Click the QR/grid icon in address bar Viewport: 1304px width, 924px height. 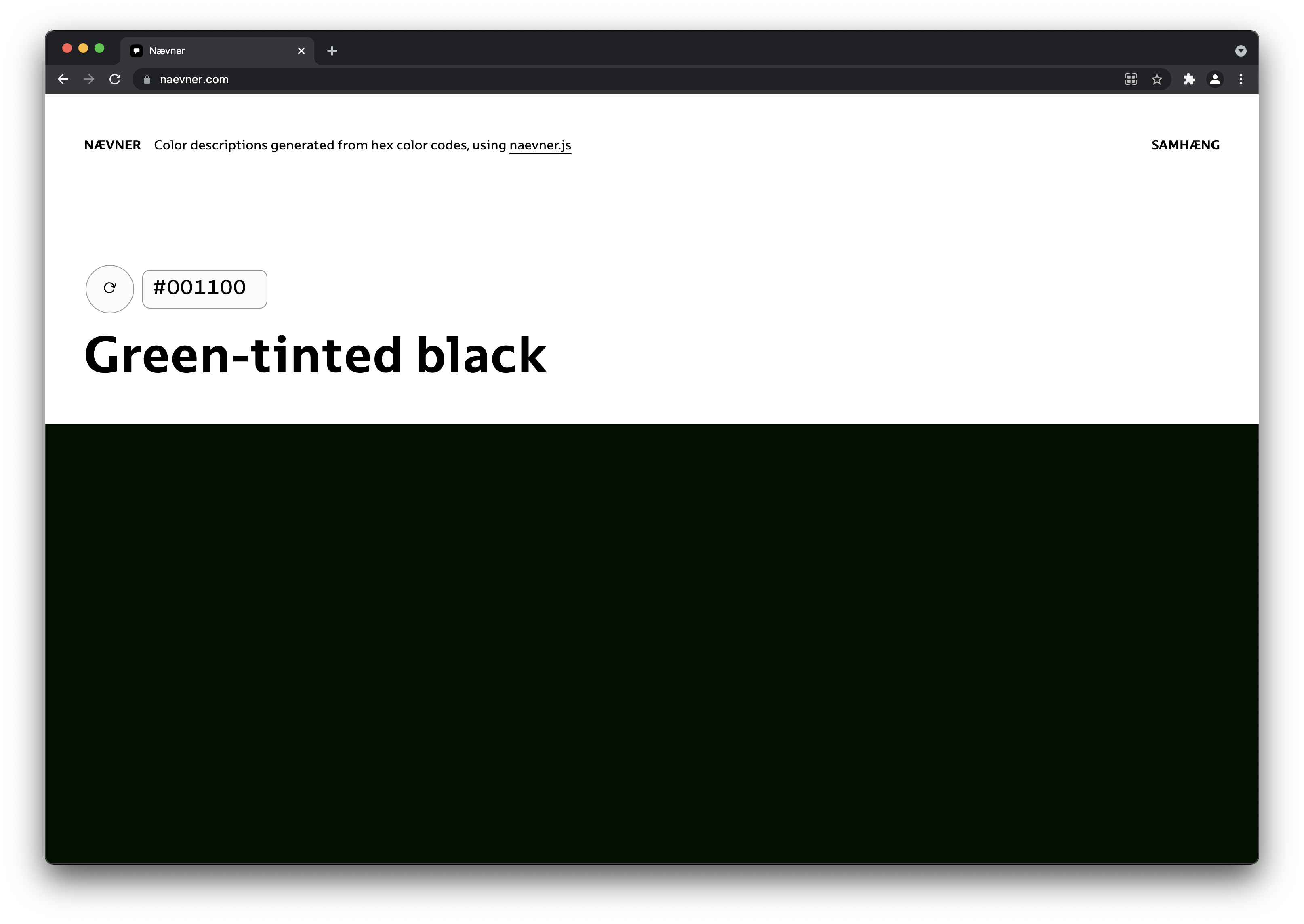point(1131,79)
